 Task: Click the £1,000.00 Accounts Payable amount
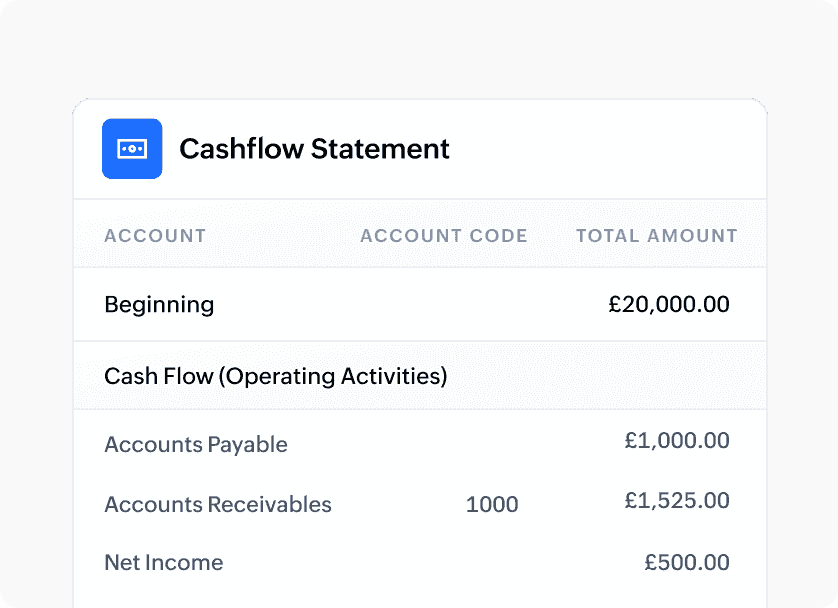point(677,441)
